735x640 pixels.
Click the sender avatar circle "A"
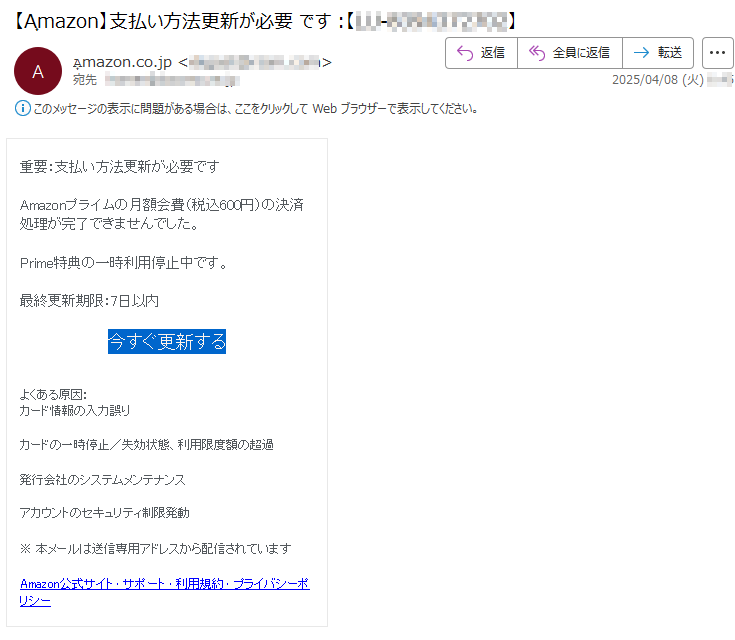click(38, 70)
